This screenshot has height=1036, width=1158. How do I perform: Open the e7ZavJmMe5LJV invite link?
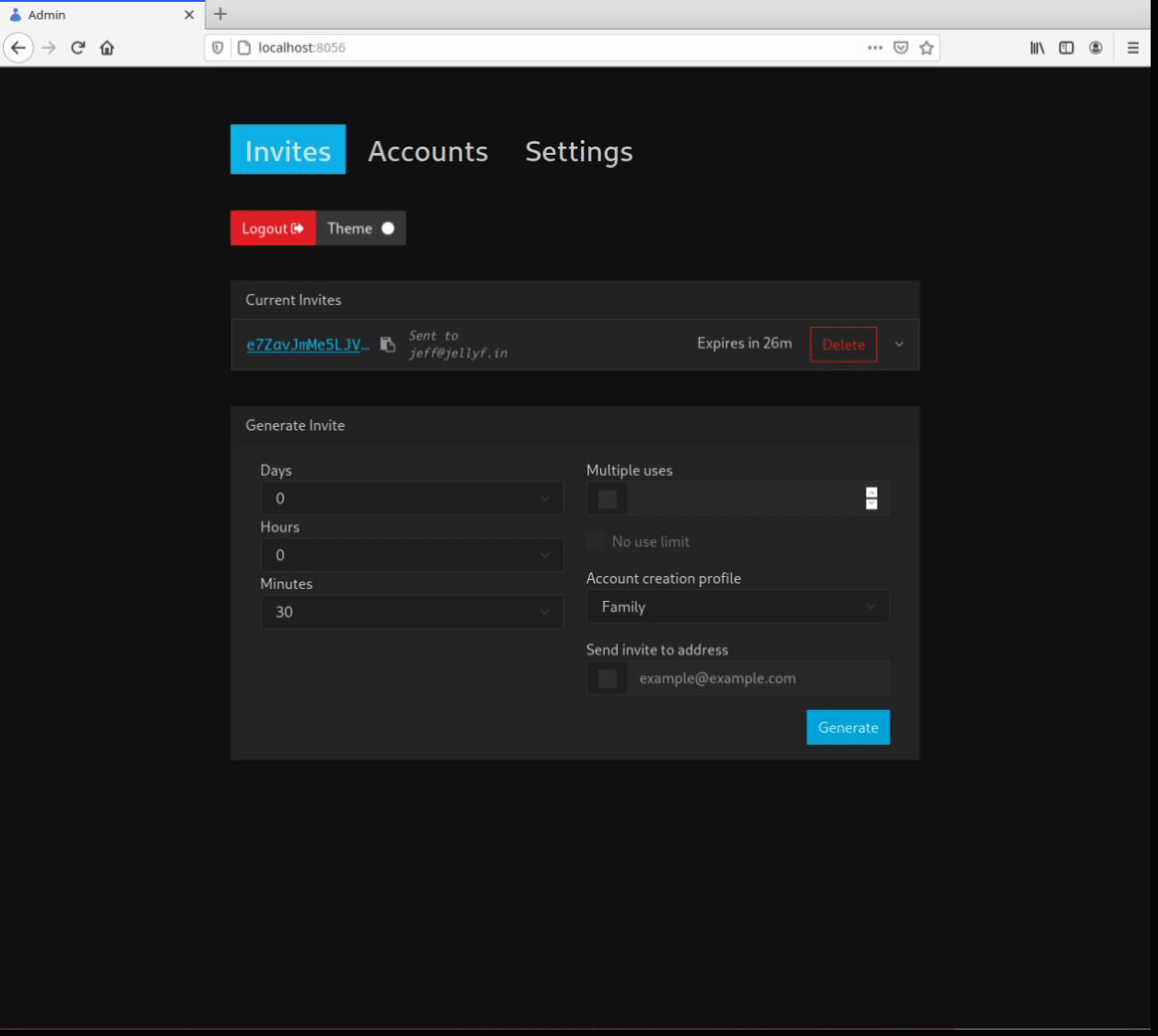[308, 345]
